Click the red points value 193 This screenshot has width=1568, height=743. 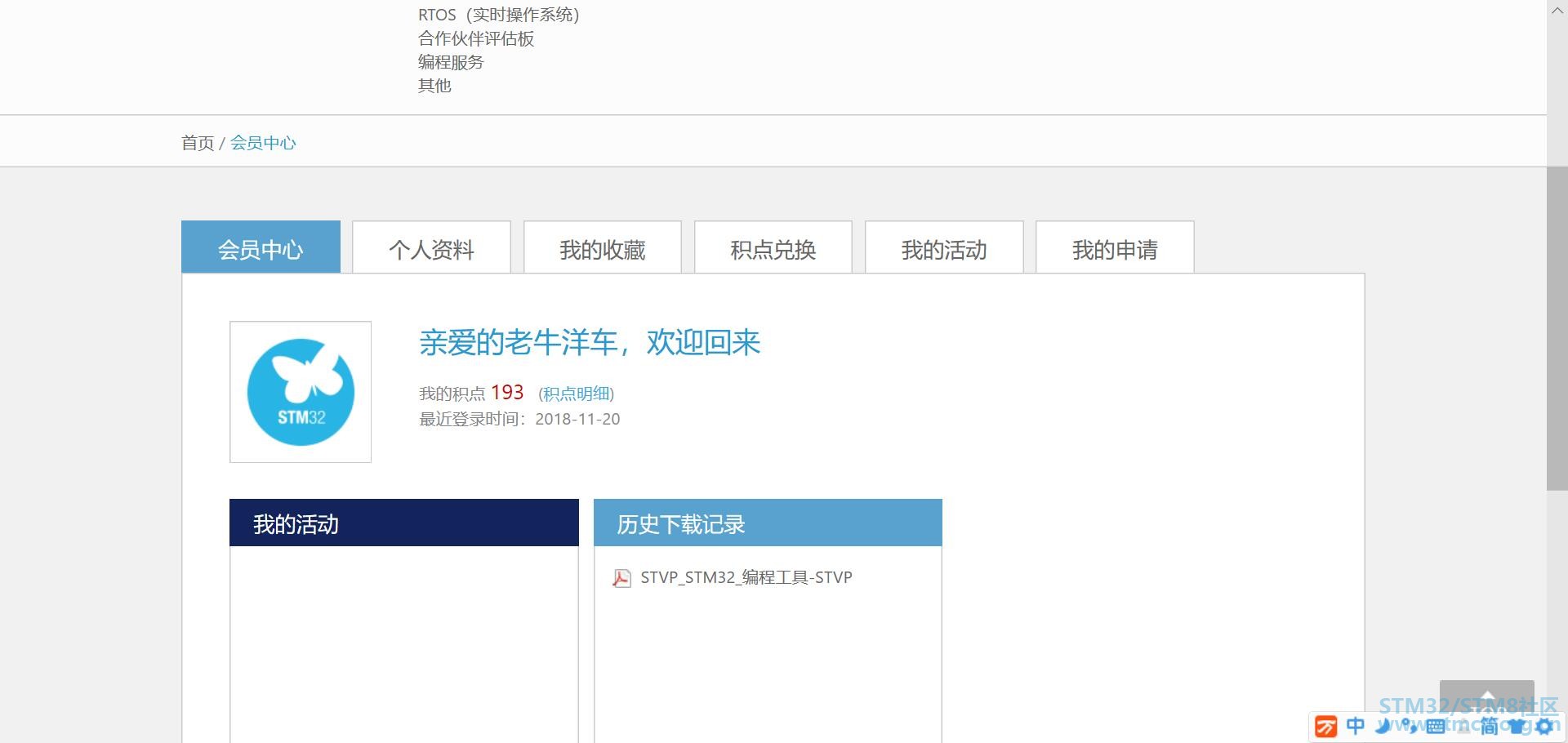tap(507, 393)
